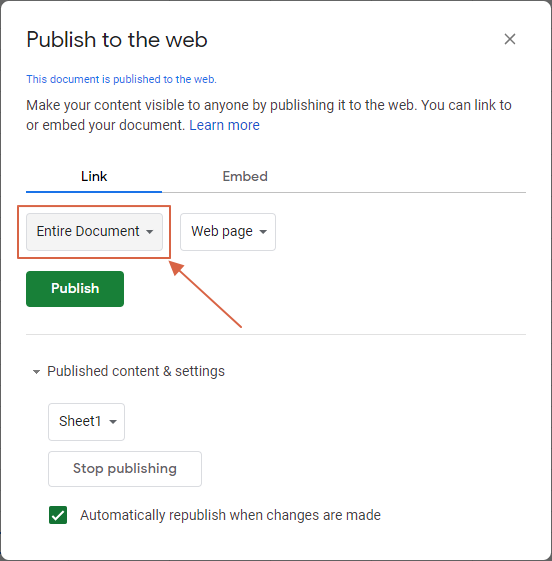Image resolution: width=552 pixels, height=561 pixels.
Task: Open the Sheet1 dropdown
Action: click(x=87, y=421)
